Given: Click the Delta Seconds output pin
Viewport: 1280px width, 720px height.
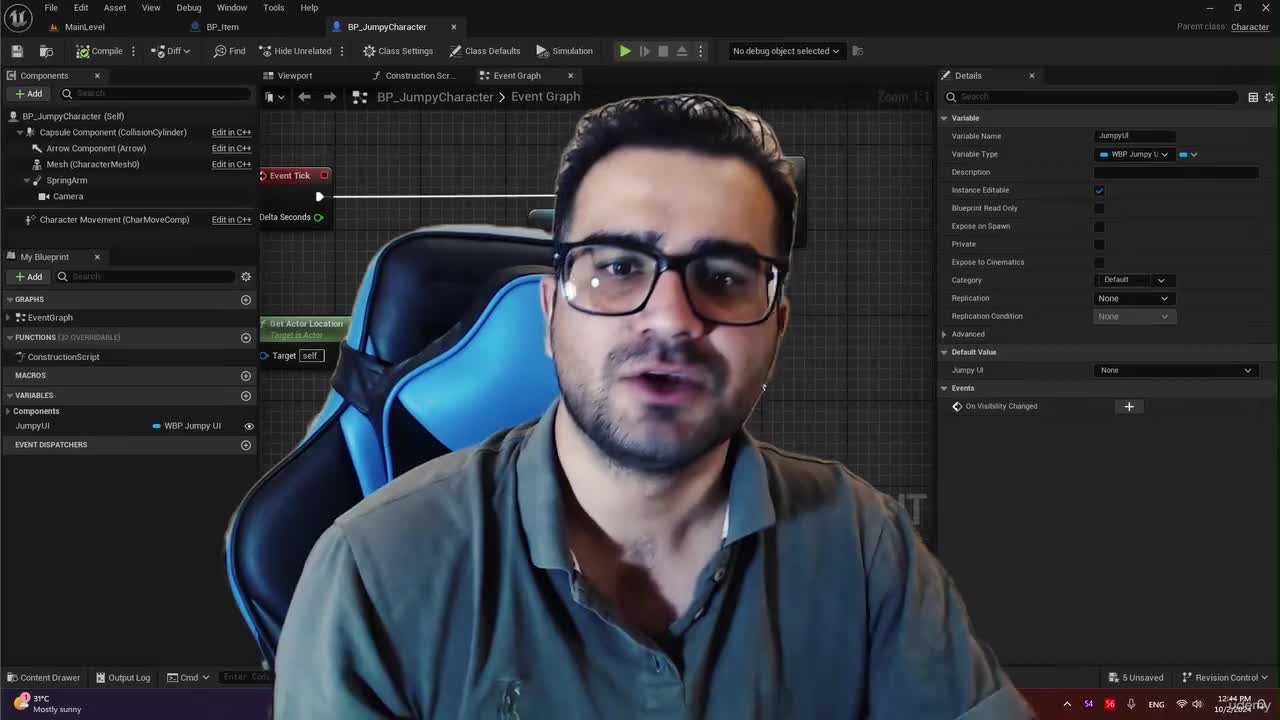Looking at the screenshot, I should (x=318, y=217).
